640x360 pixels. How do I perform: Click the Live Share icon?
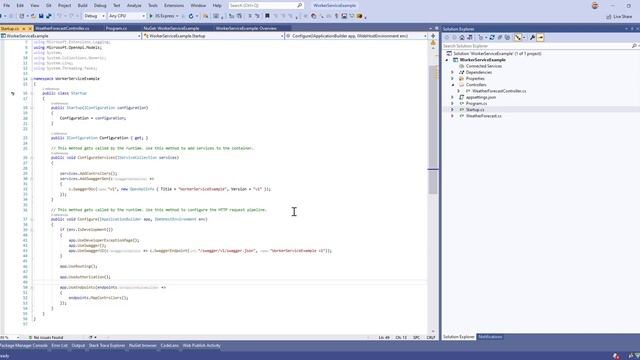(609, 16)
